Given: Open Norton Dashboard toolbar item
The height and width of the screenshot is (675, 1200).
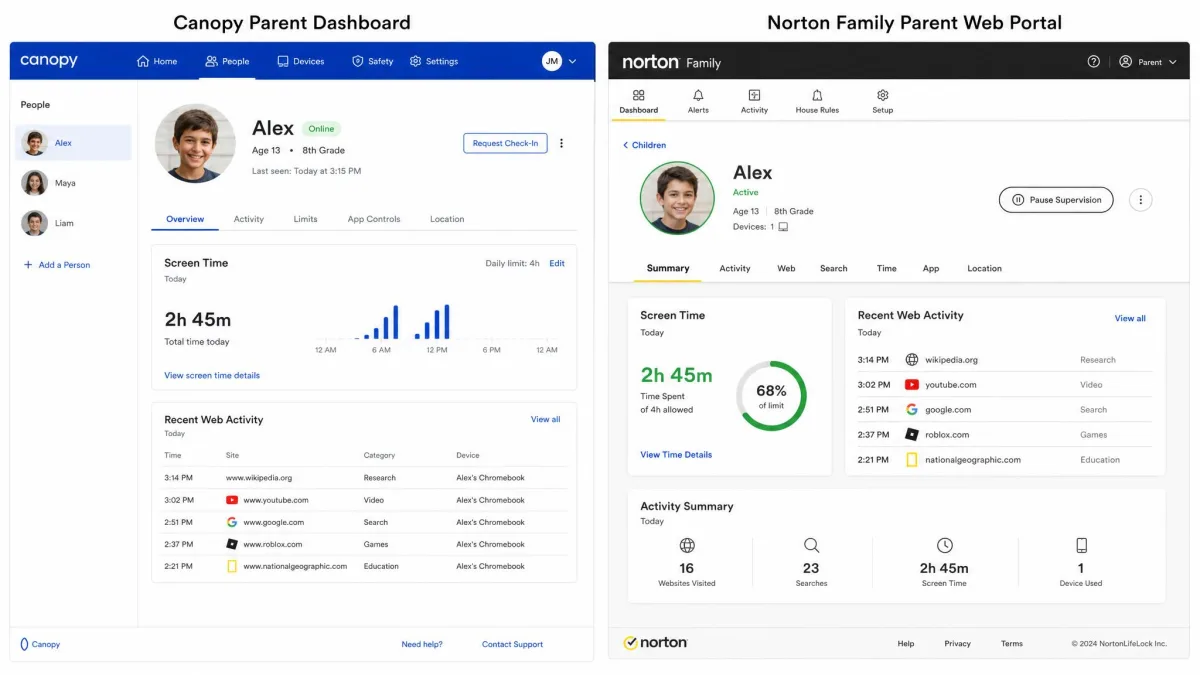Looking at the screenshot, I should pyautogui.click(x=639, y=101).
